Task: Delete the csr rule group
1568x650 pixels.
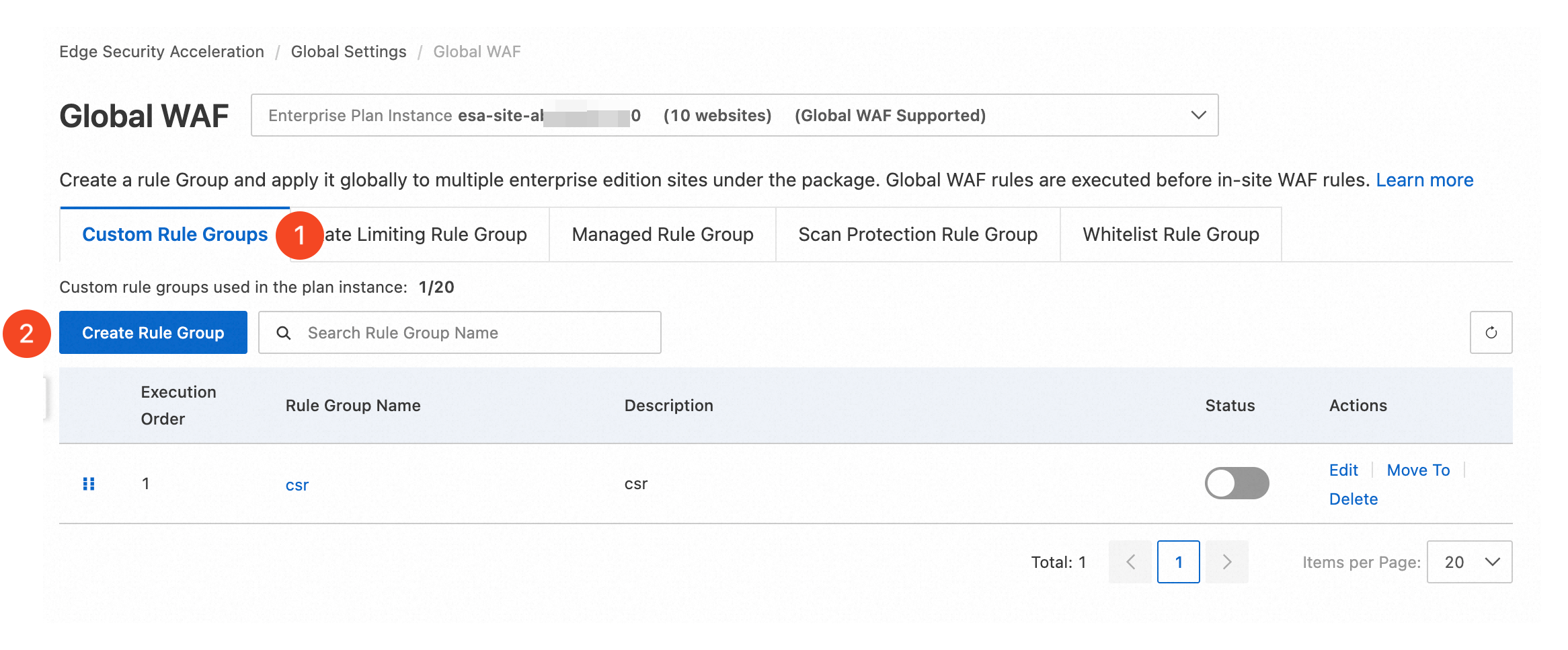Action: click(1354, 499)
